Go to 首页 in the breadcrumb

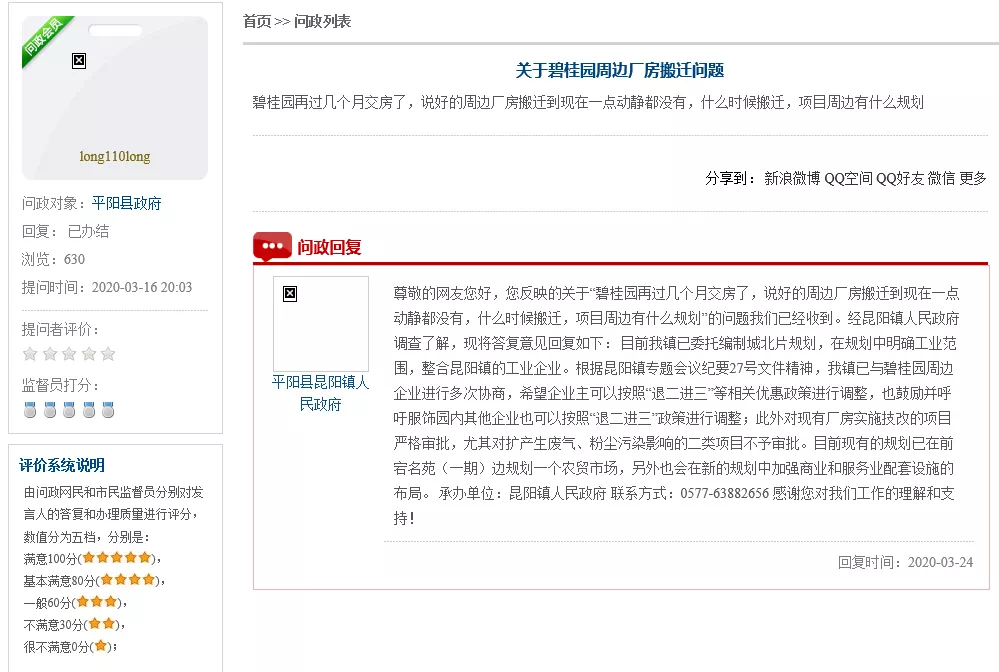click(x=257, y=22)
